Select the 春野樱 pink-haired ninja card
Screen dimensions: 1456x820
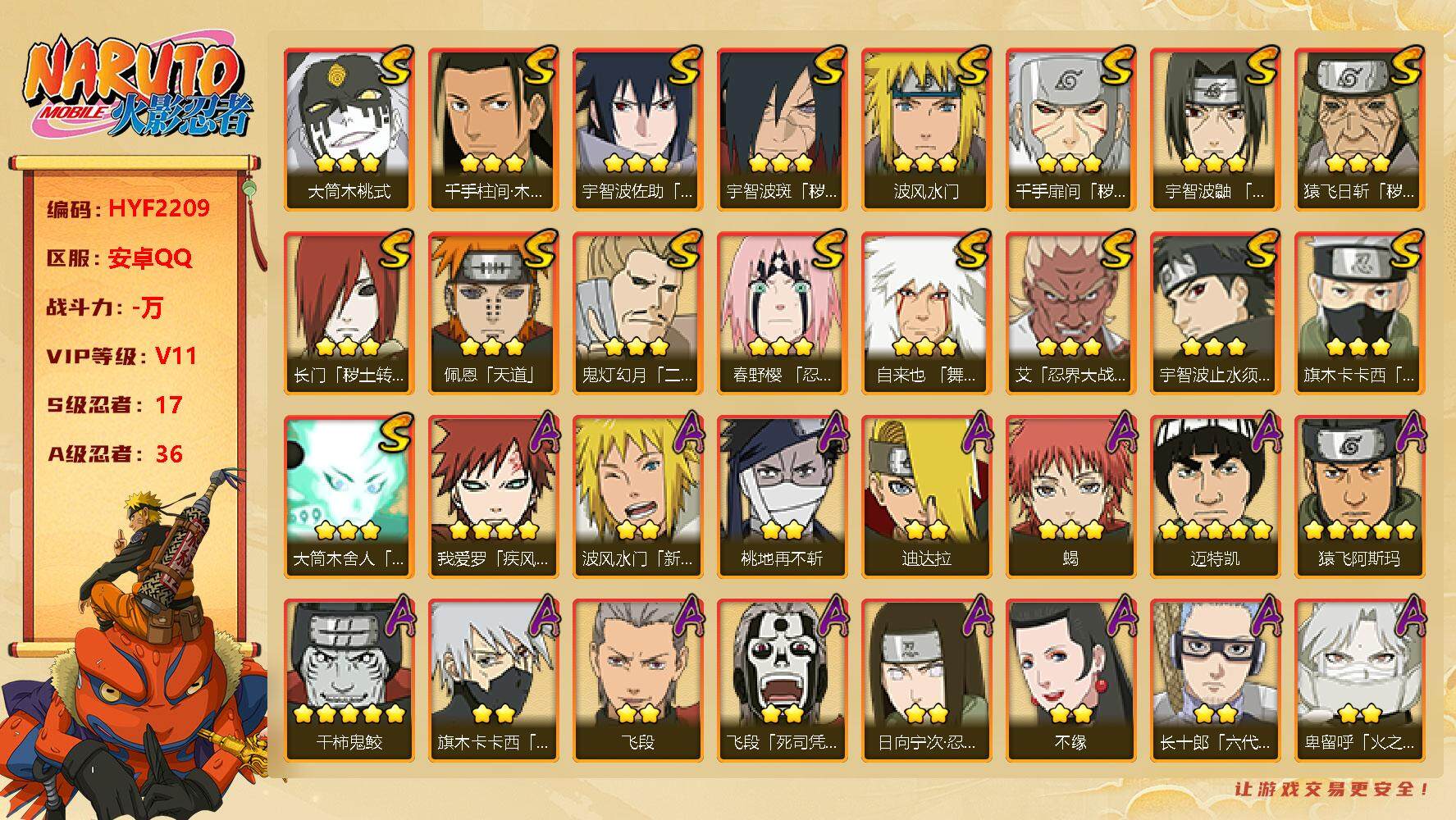pos(783,312)
